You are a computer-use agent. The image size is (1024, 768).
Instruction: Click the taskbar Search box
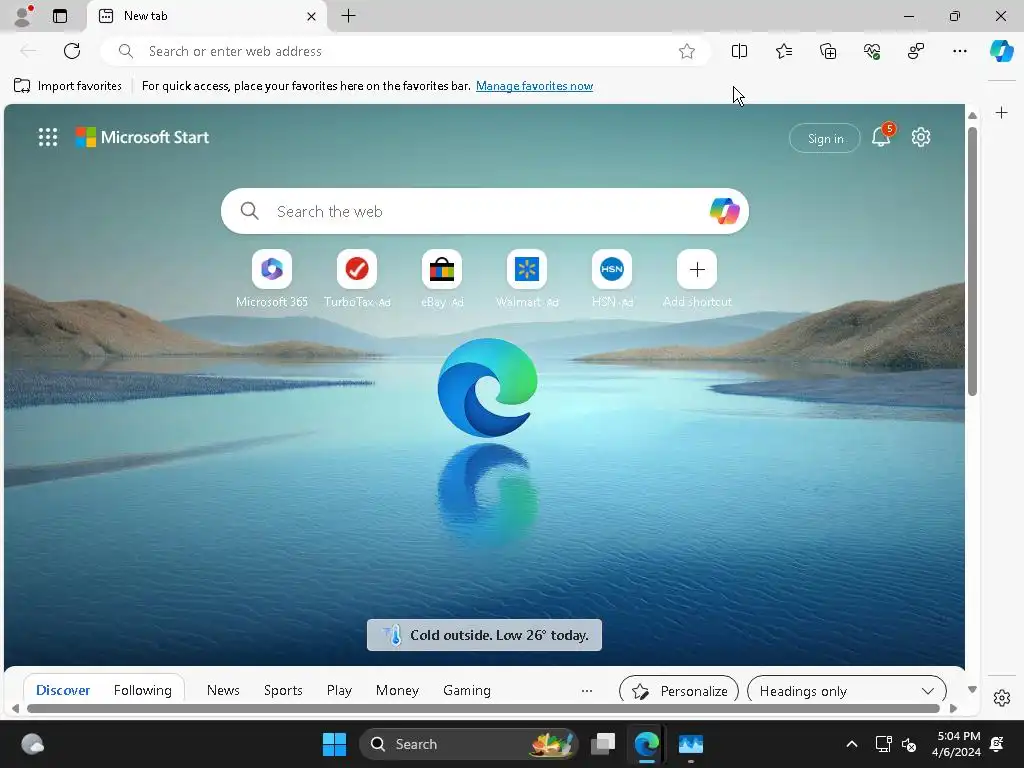469,744
